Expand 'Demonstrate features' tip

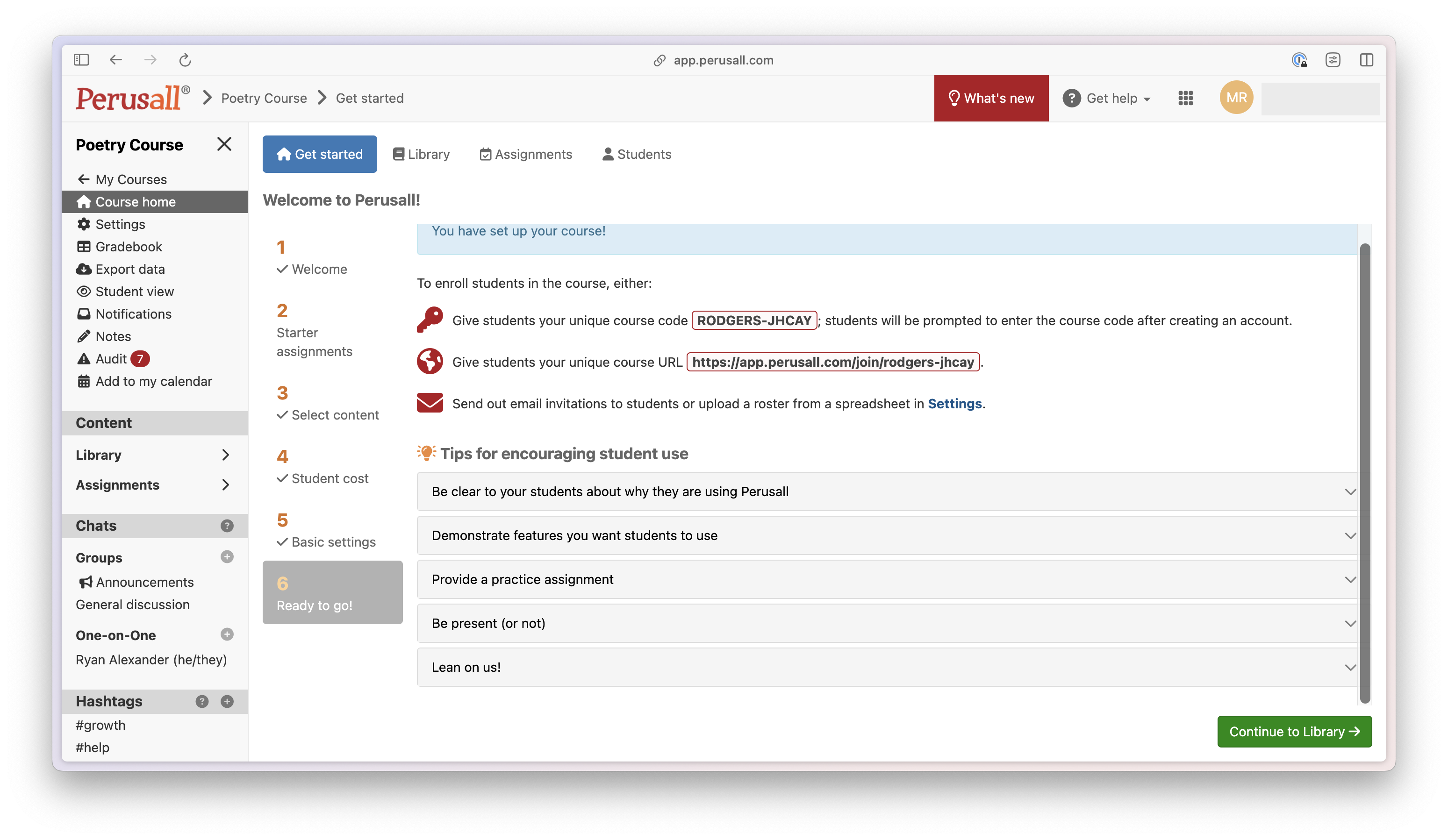click(x=887, y=536)
